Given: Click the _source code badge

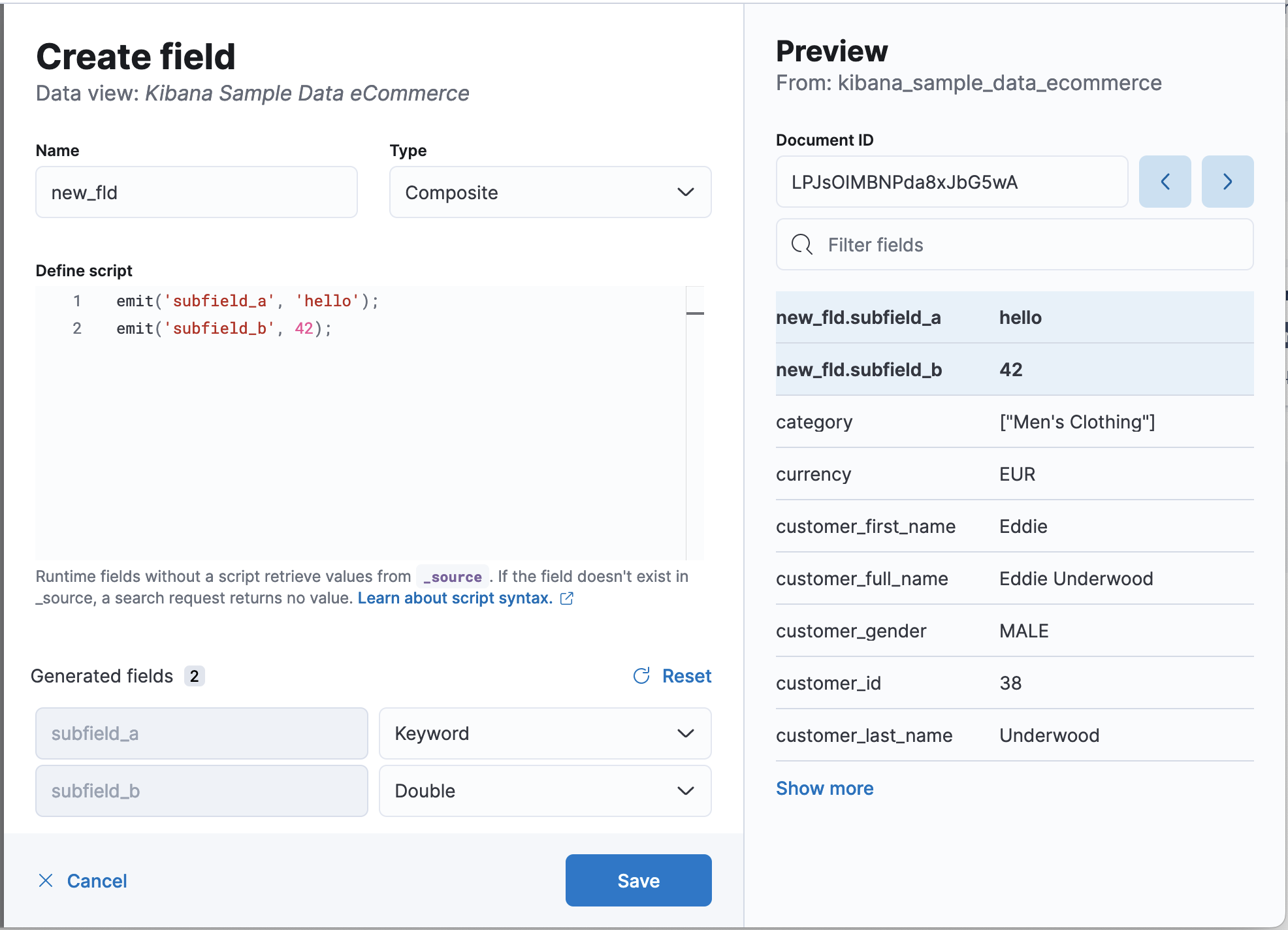Looking at the screenshot, I should [x=453, y=577].
